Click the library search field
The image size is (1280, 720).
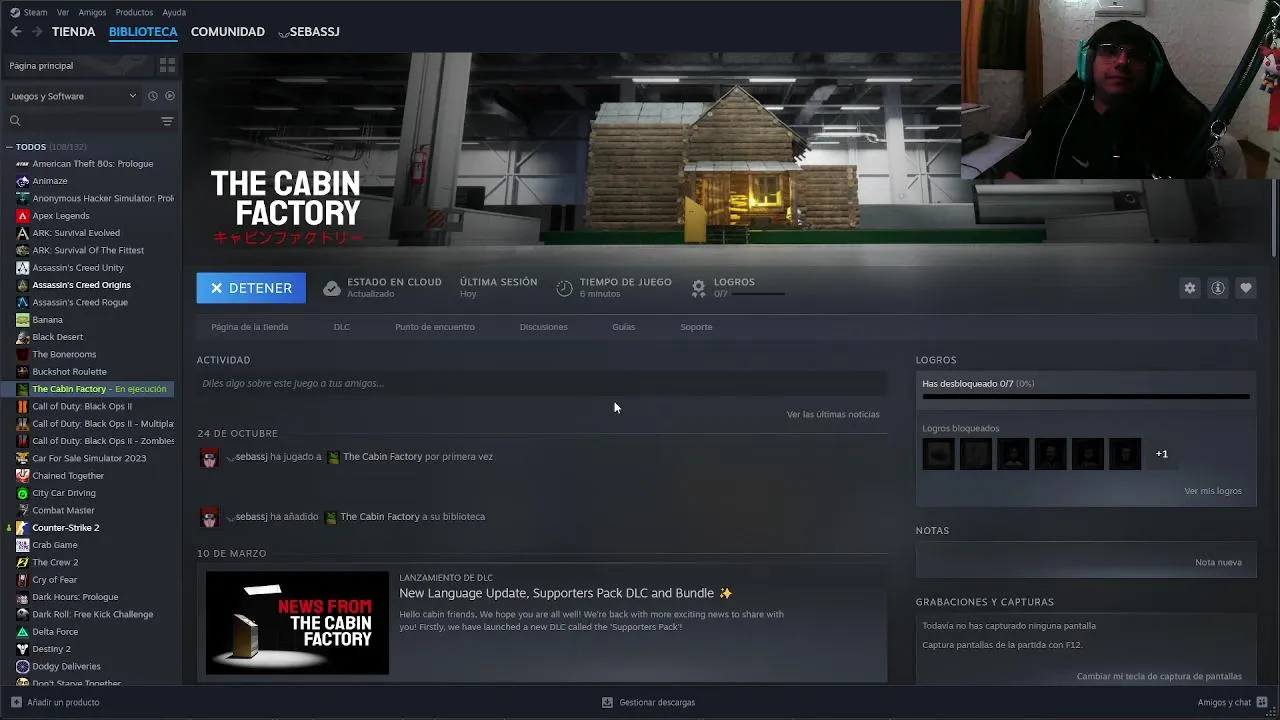(x=90, y=121)
